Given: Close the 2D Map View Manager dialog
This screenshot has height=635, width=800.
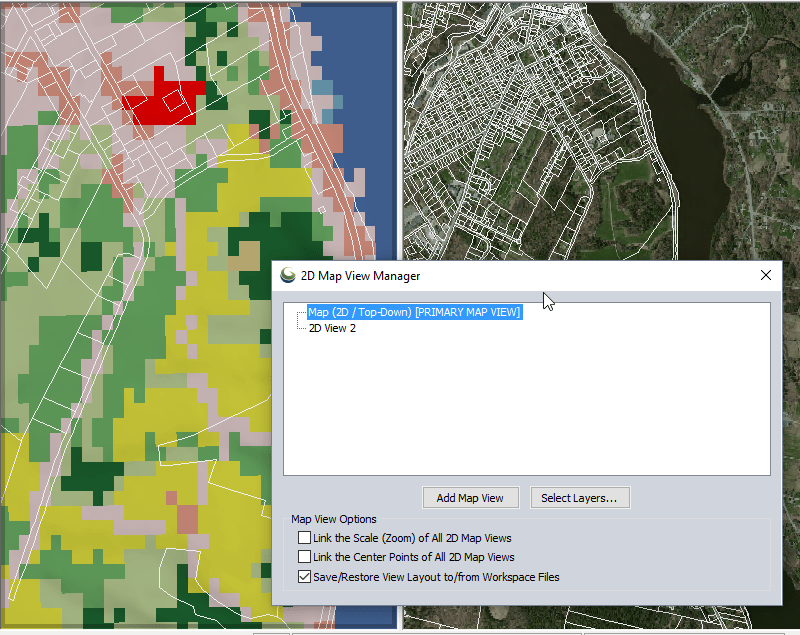Looking at the screenshot, I should [x=766, y=275].
